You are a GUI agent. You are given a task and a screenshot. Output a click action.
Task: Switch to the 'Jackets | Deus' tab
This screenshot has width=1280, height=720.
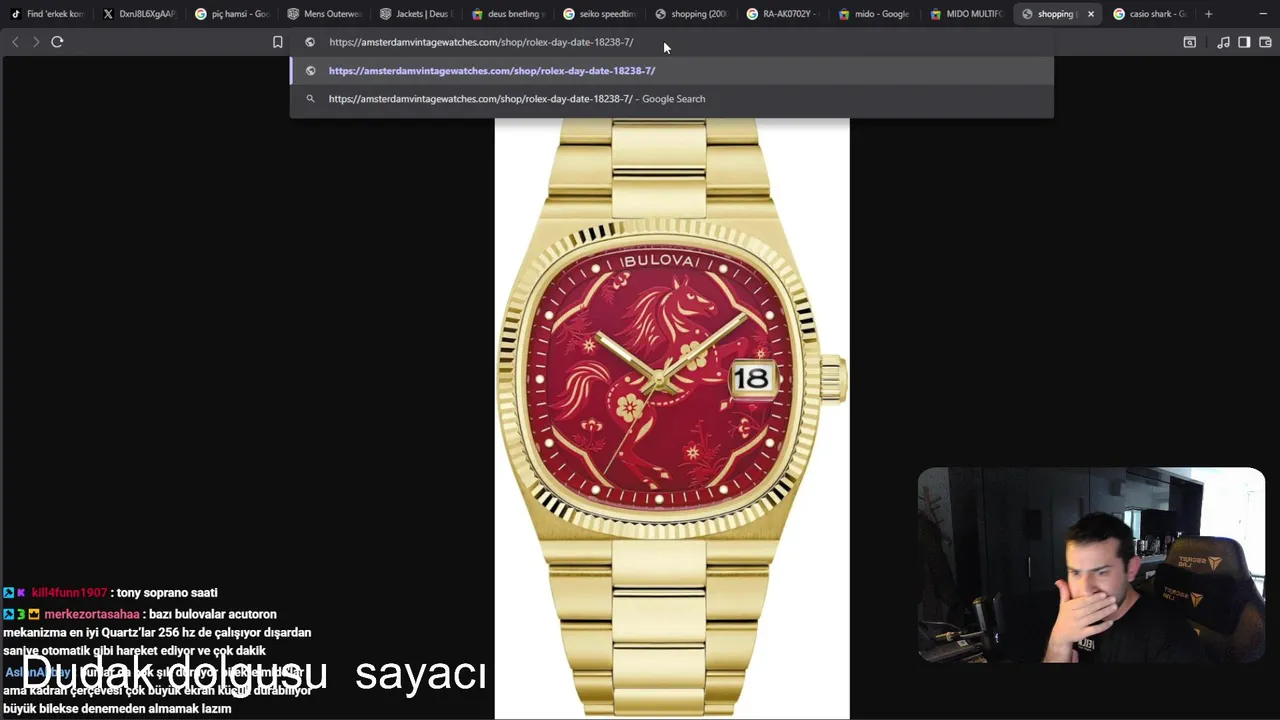tap(415, 14)
